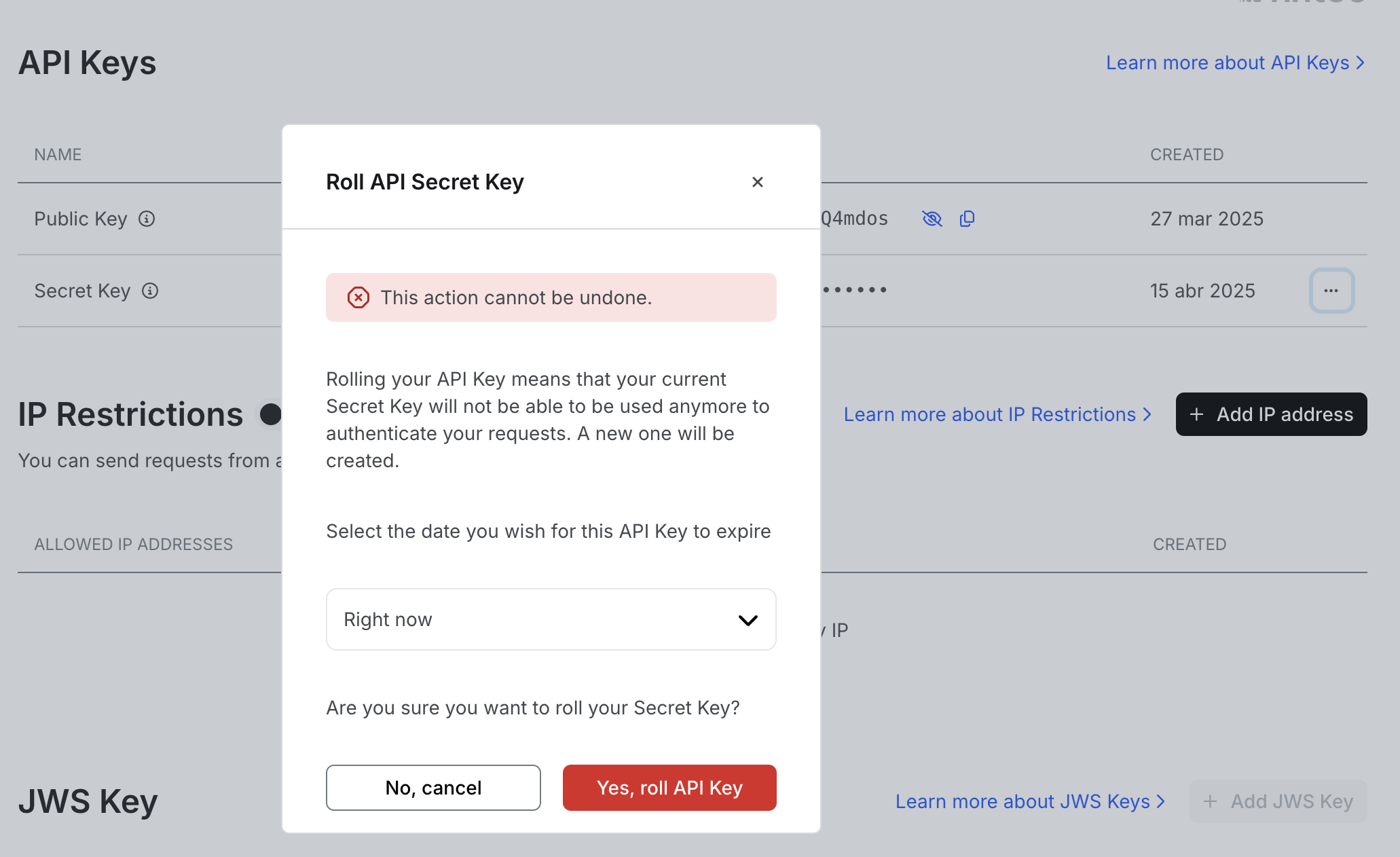1400x857 pixels.
Task: Open 'Learn more about IP Restrictions' link
Action: coord(997,414)
